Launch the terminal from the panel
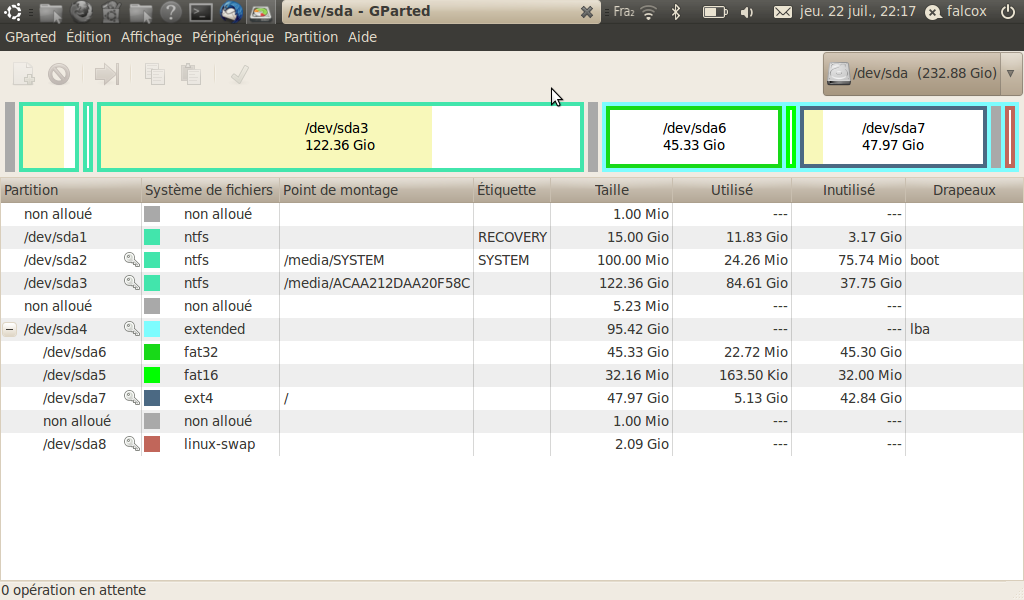This screenshot has width=1024, height=600. pos(200,11)
